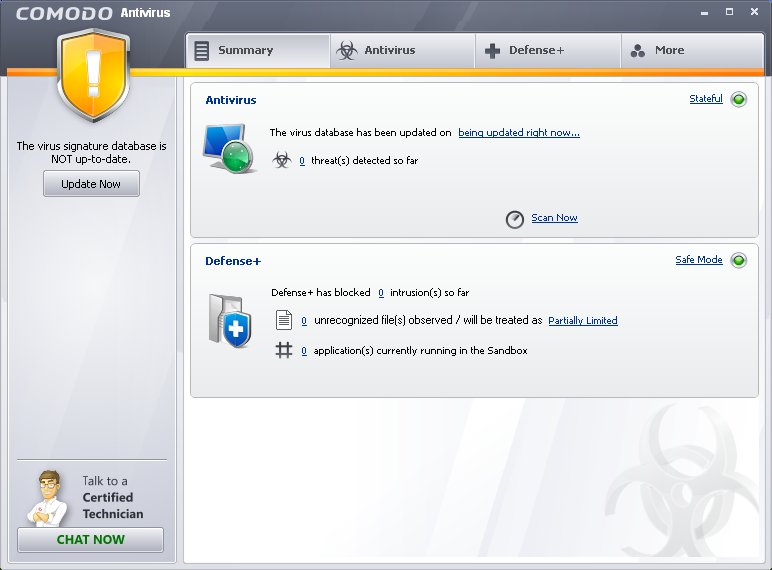Viewport: 772px width, 570px height.
Task: Click the green status light beside Stateful
Action: (x=739, y=99)
